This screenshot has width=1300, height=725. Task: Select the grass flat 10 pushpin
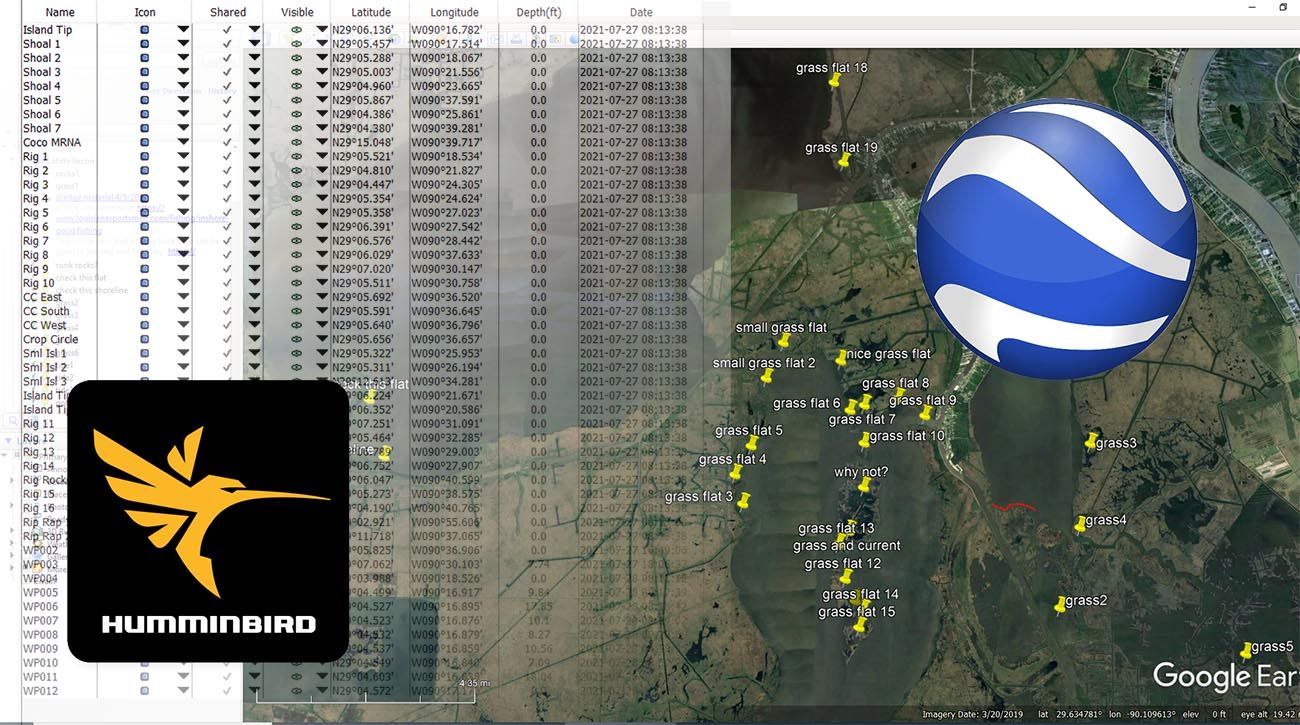(x=865, y=439)
